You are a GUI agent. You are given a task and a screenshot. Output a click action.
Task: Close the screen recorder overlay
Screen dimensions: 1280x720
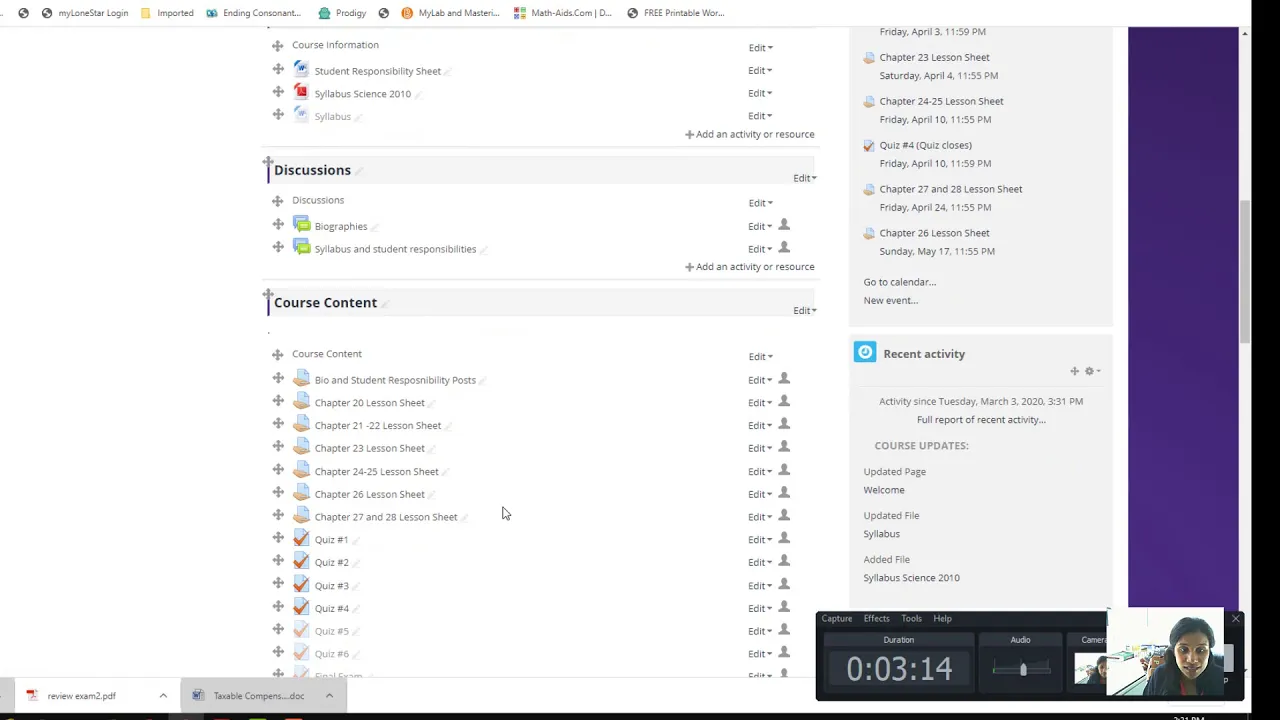pos(1235,619)
